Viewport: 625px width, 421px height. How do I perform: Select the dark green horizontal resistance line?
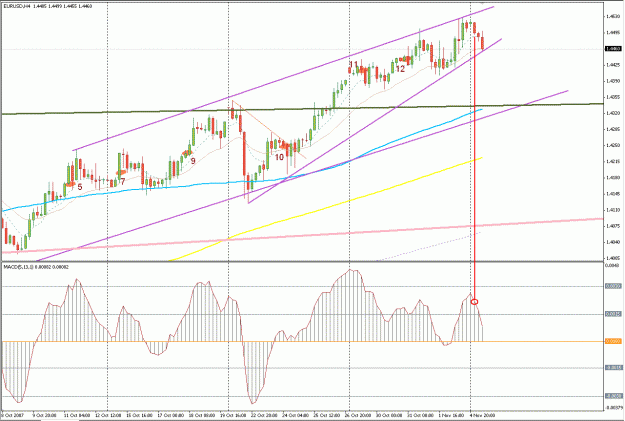tap(303, 108)
